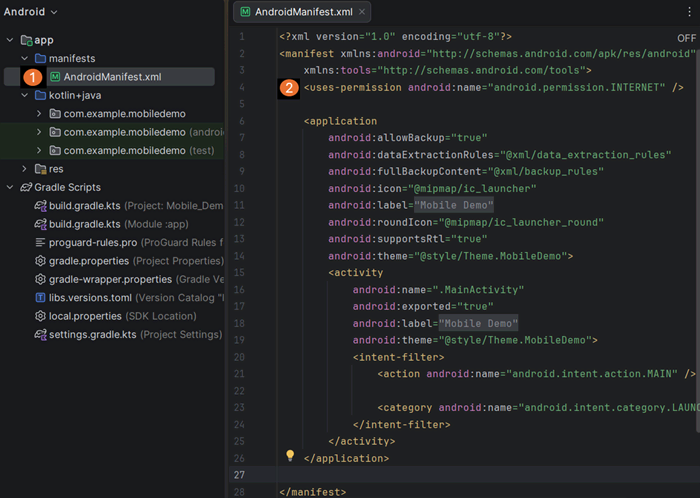Image resolution: width=700 pixels, height=498 pixels.
Task: Click the settings.gradle.kts file icon
Action: pos(41,334)
